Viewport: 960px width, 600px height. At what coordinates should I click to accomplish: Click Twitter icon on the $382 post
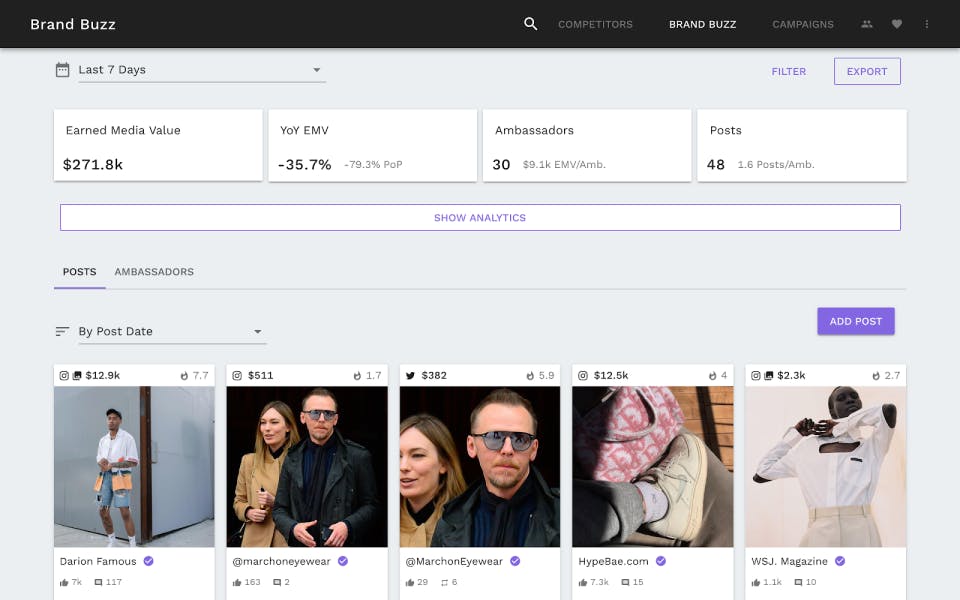(x=410, y=376)
